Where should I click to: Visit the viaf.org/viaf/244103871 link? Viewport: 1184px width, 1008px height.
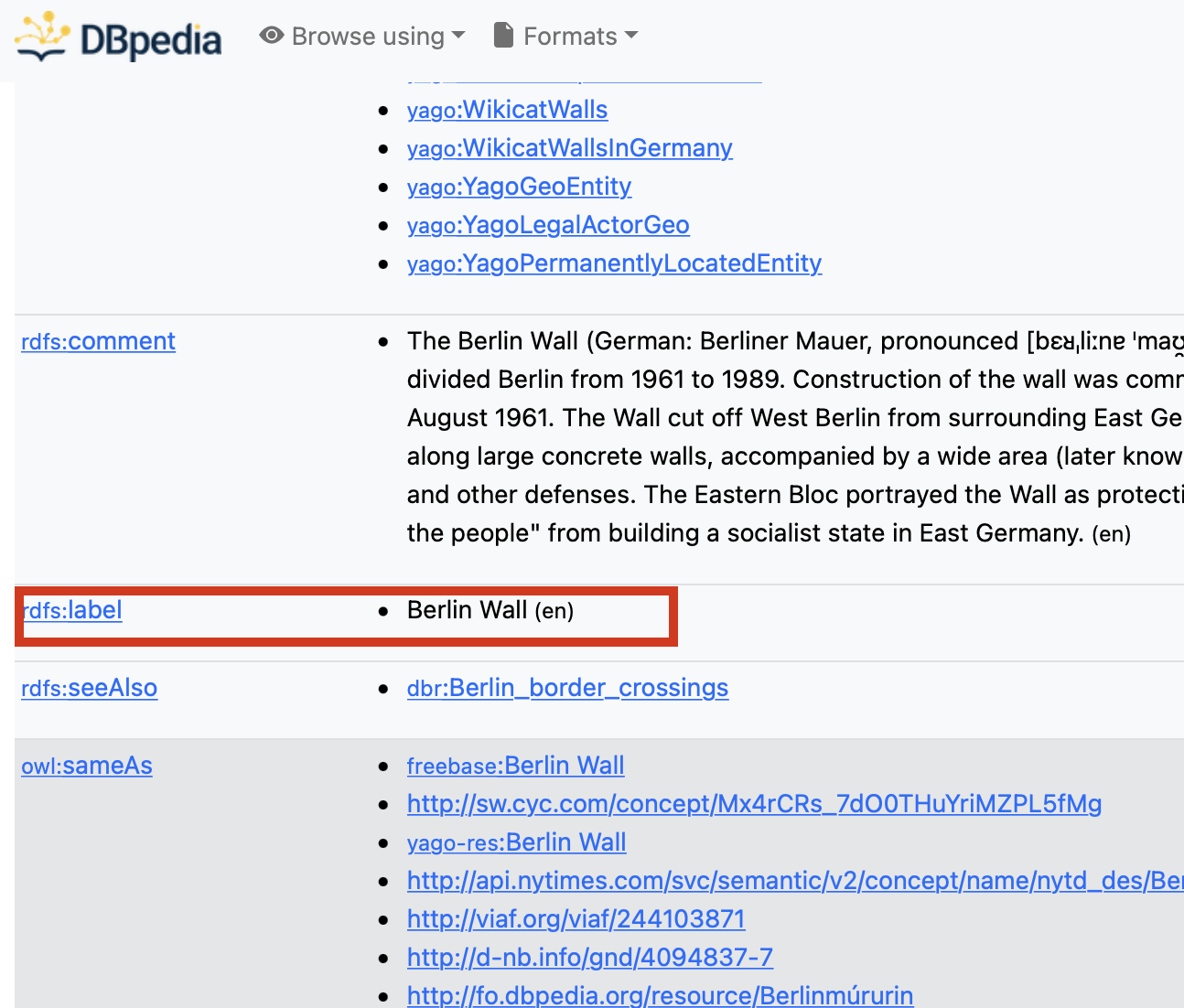tap(576, 919)
